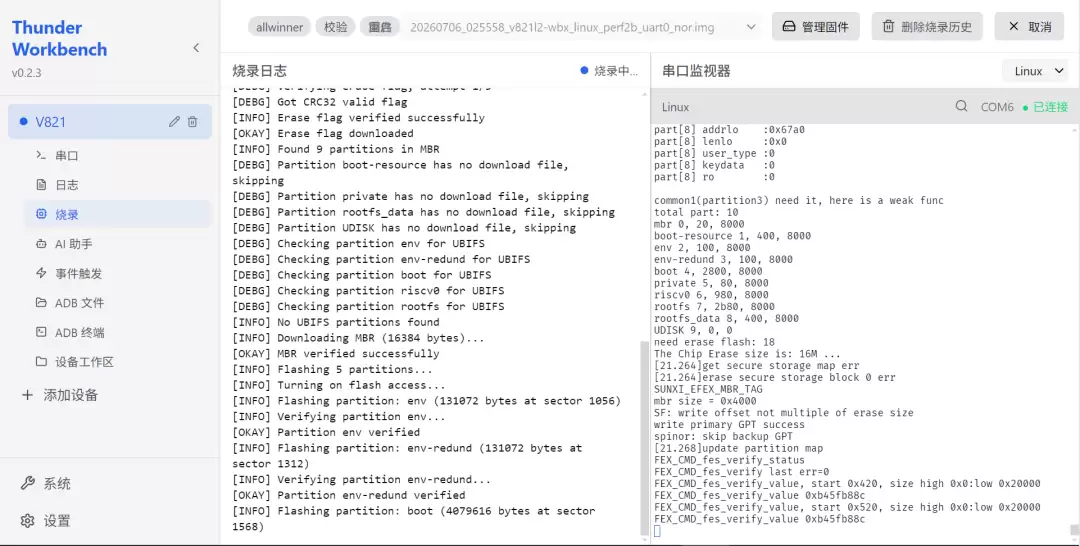Click the 删除烧录历史 delete history button
The width and height of the screenshot is (1080, 546).
tap(927, 27)
